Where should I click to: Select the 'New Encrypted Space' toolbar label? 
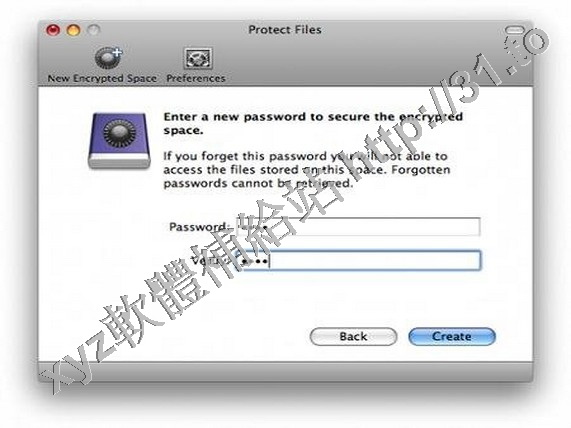[102, 78]
